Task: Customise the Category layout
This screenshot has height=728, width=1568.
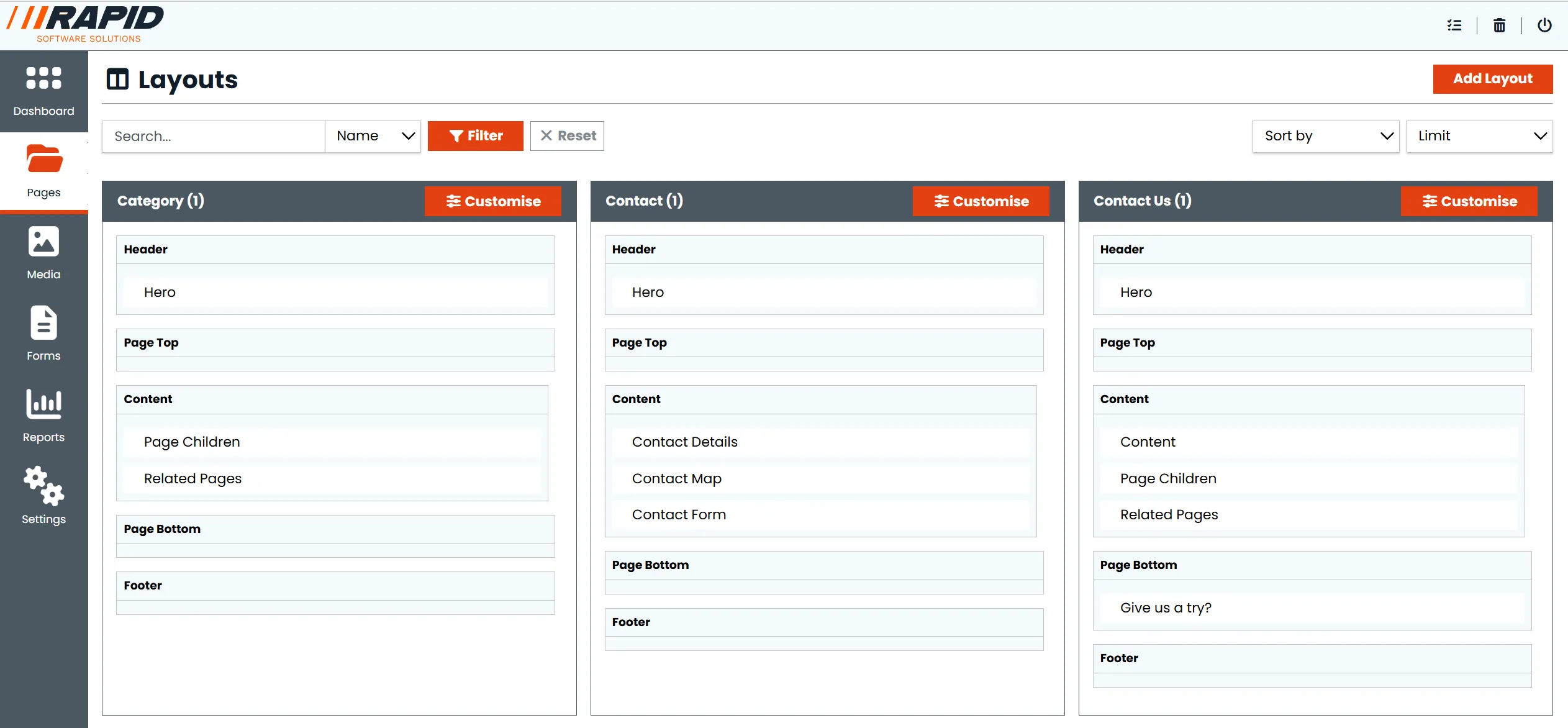Action: 492,201
